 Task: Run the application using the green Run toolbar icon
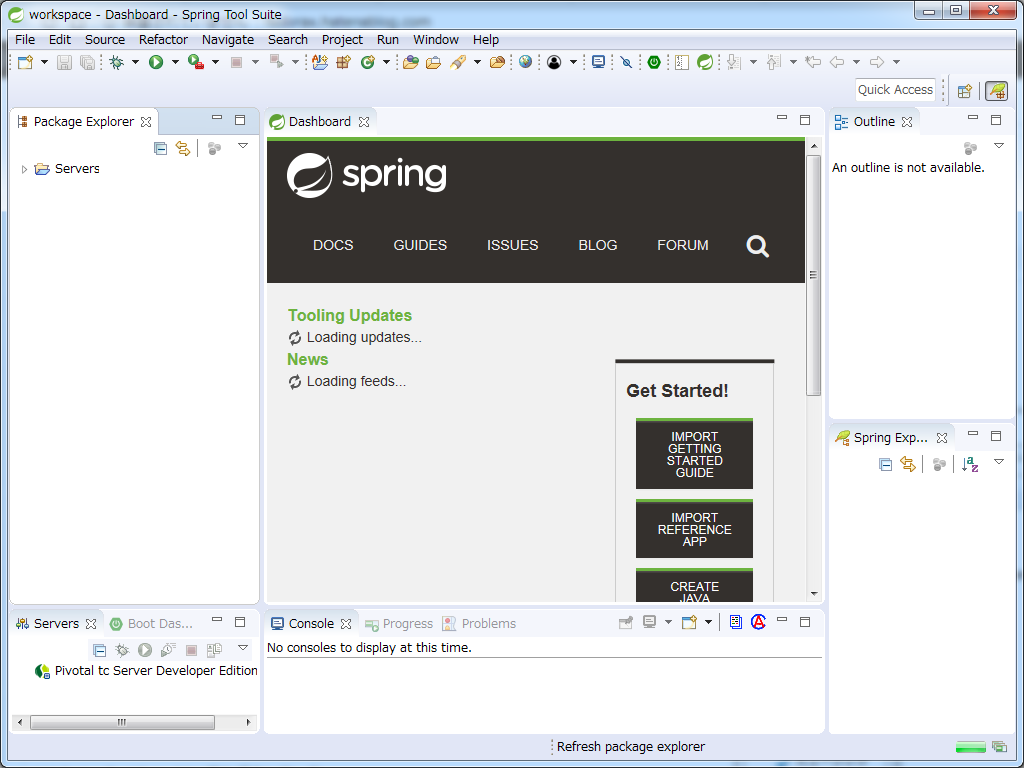coord(155,62)
